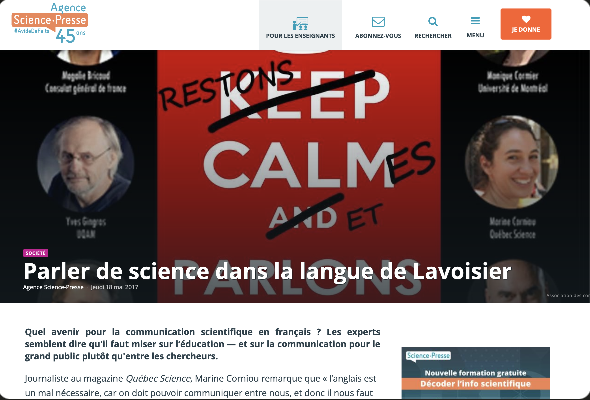Click the article title Parler de science
Viewport: 590px width, 400px height.
tap(267, 271)
